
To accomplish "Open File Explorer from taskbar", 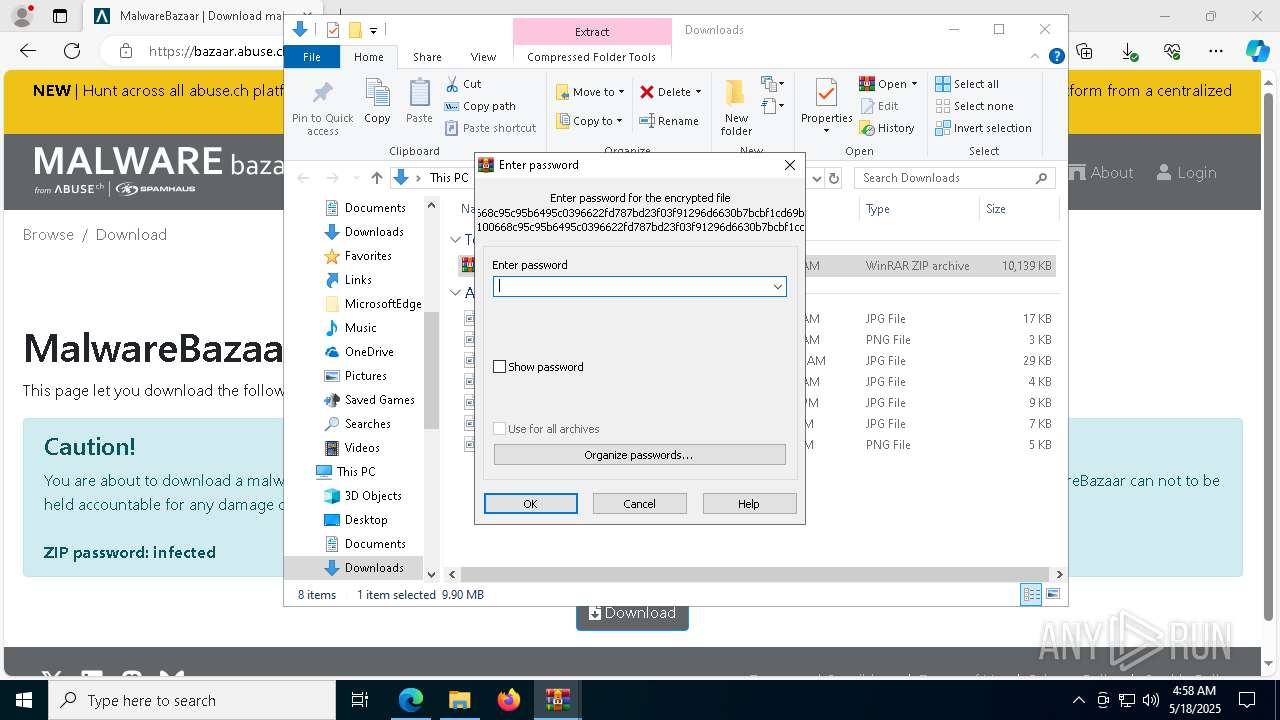I will tap(460, 700).
